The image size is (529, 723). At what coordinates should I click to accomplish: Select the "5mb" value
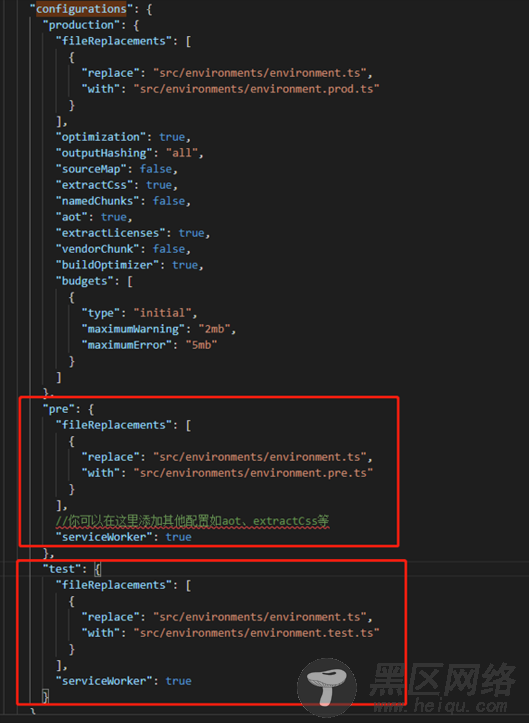202,345
